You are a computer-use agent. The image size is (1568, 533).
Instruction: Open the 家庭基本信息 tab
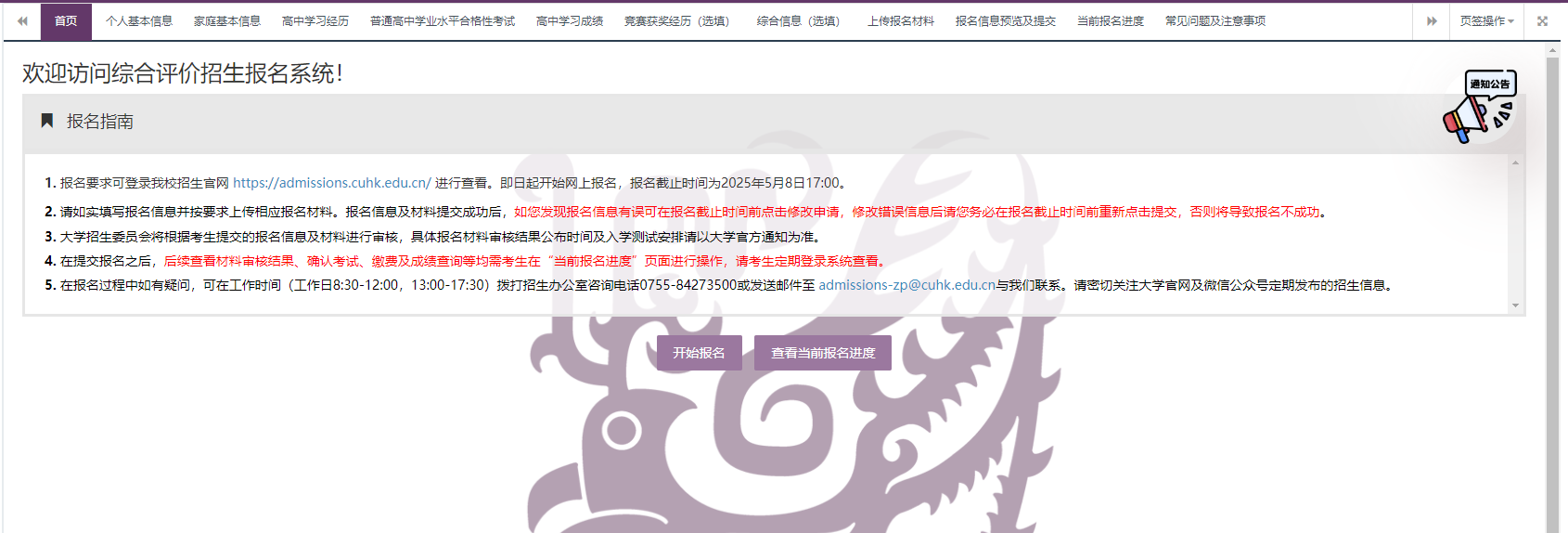[x=227, y=21]
